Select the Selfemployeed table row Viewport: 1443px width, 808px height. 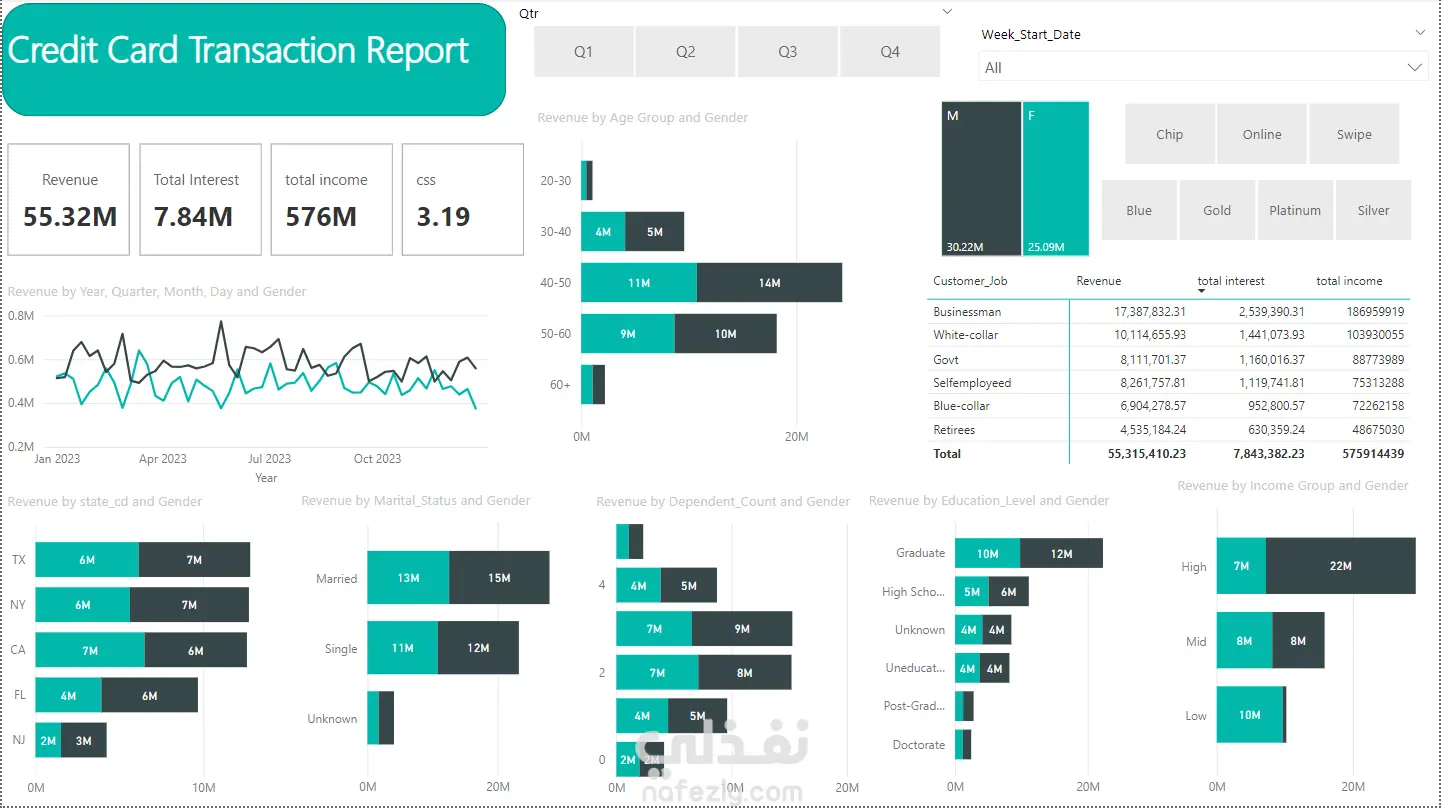click(x=1168, y=382)
